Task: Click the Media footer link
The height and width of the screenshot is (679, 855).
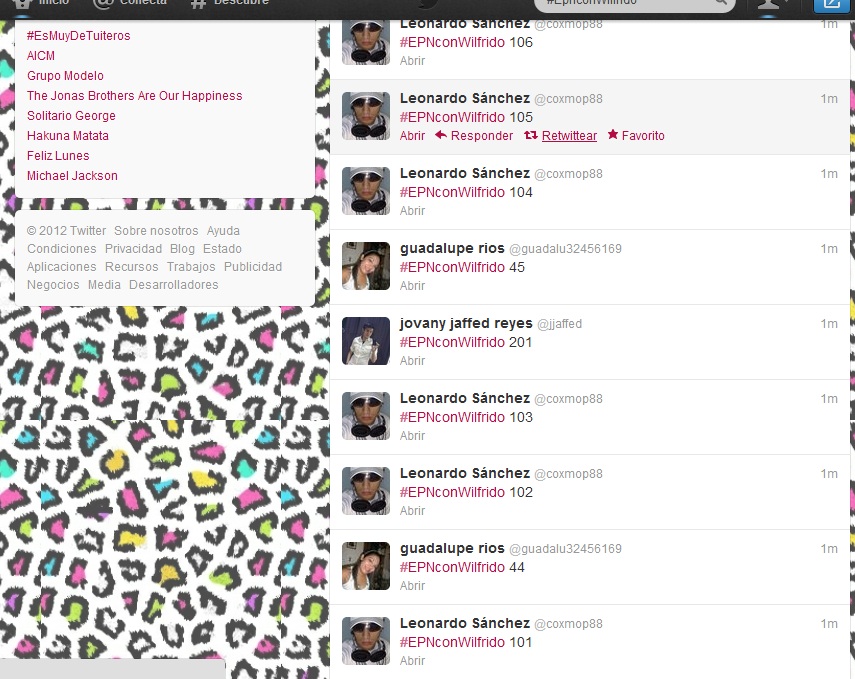Action: pyautogui.click(x=104, y=285)
